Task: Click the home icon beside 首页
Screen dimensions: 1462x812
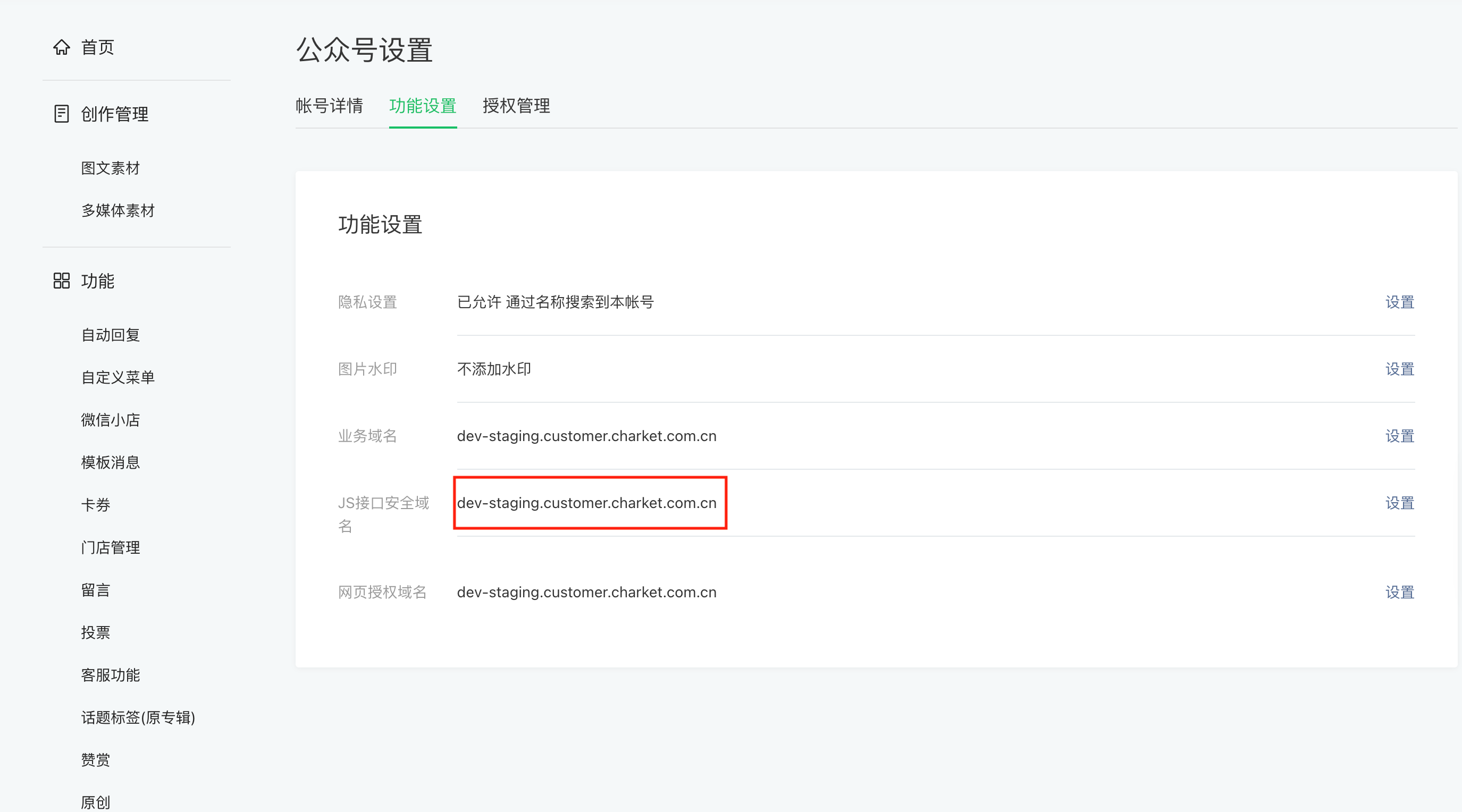Action: (x=61, y=47)
